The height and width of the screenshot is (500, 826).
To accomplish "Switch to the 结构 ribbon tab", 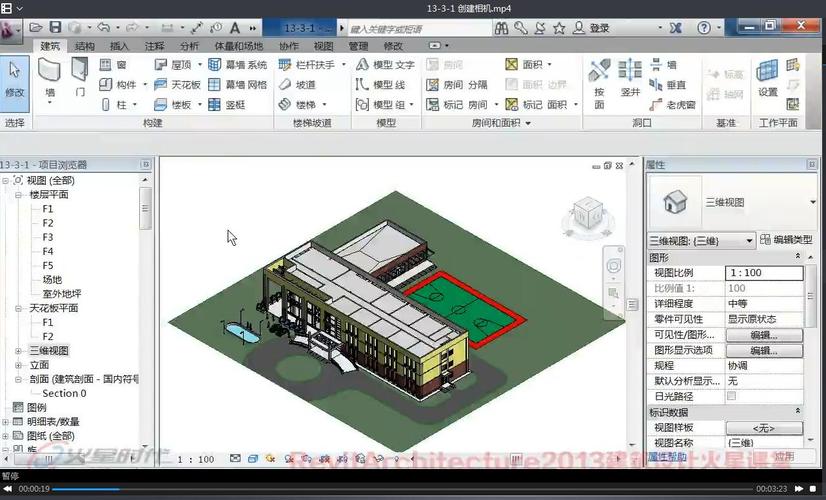I will pyautogui.click(x=85, y=46).
